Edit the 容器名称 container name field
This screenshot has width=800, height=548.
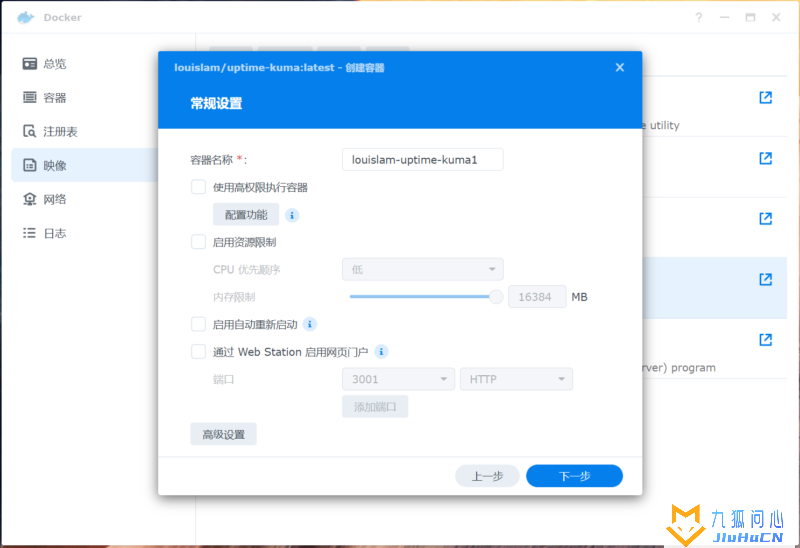[x=422, y=160]
